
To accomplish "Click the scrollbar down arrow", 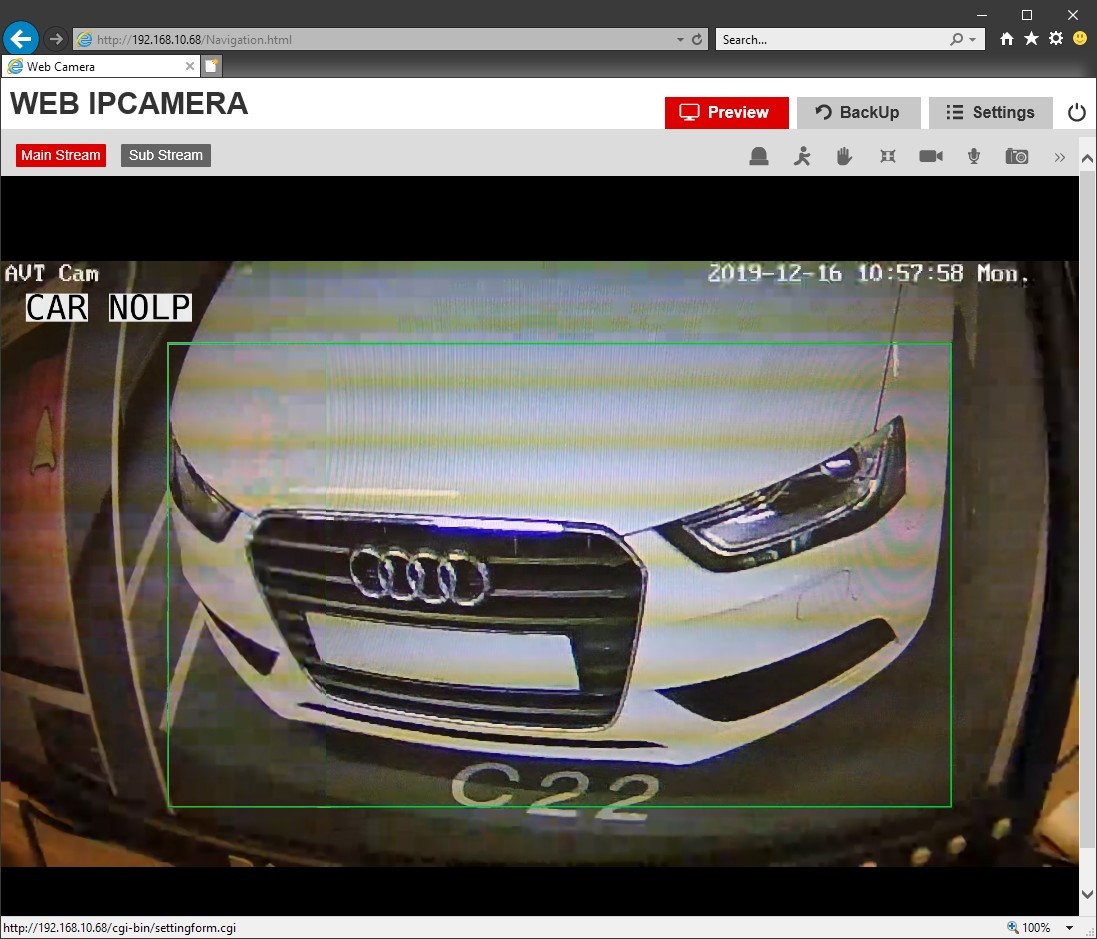I will [x=1087, y=894].
